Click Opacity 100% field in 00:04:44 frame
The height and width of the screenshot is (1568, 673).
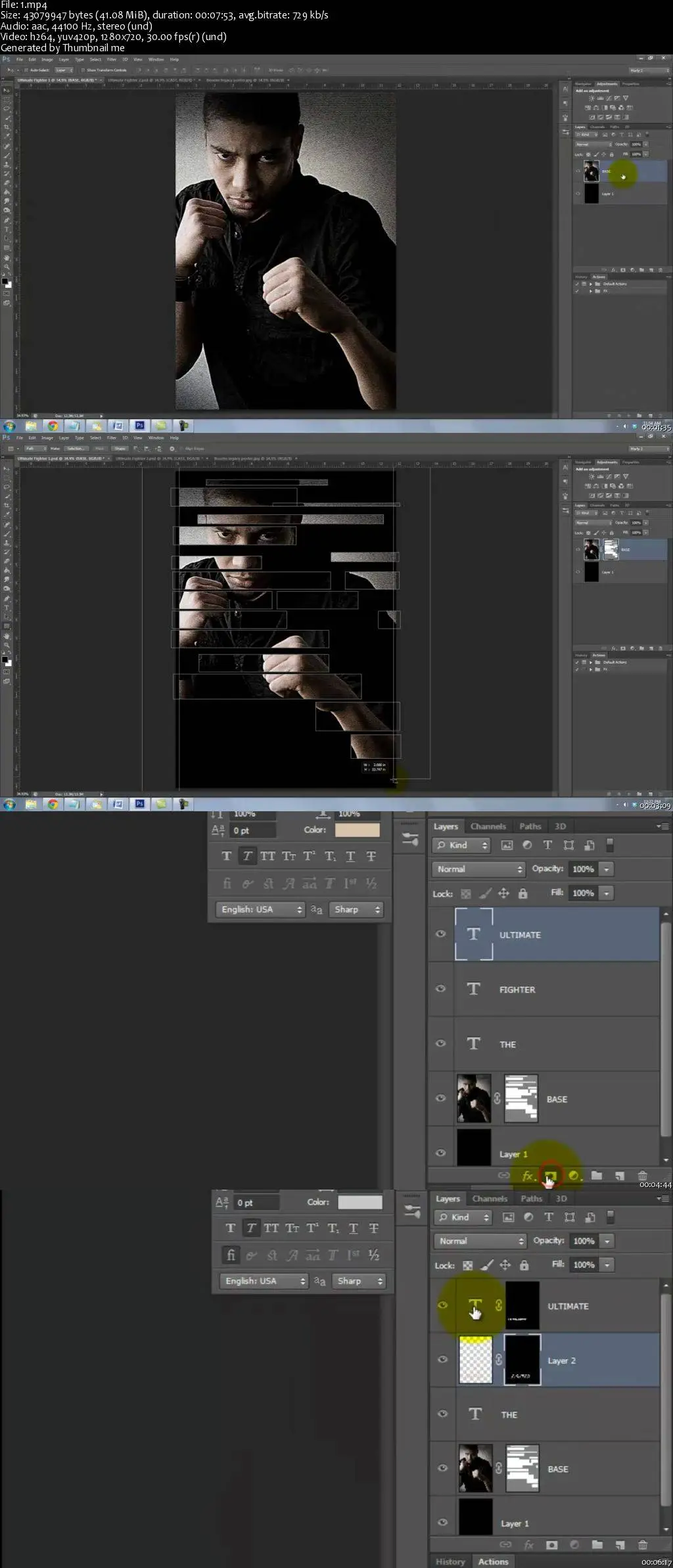click(x=583, y=869)
